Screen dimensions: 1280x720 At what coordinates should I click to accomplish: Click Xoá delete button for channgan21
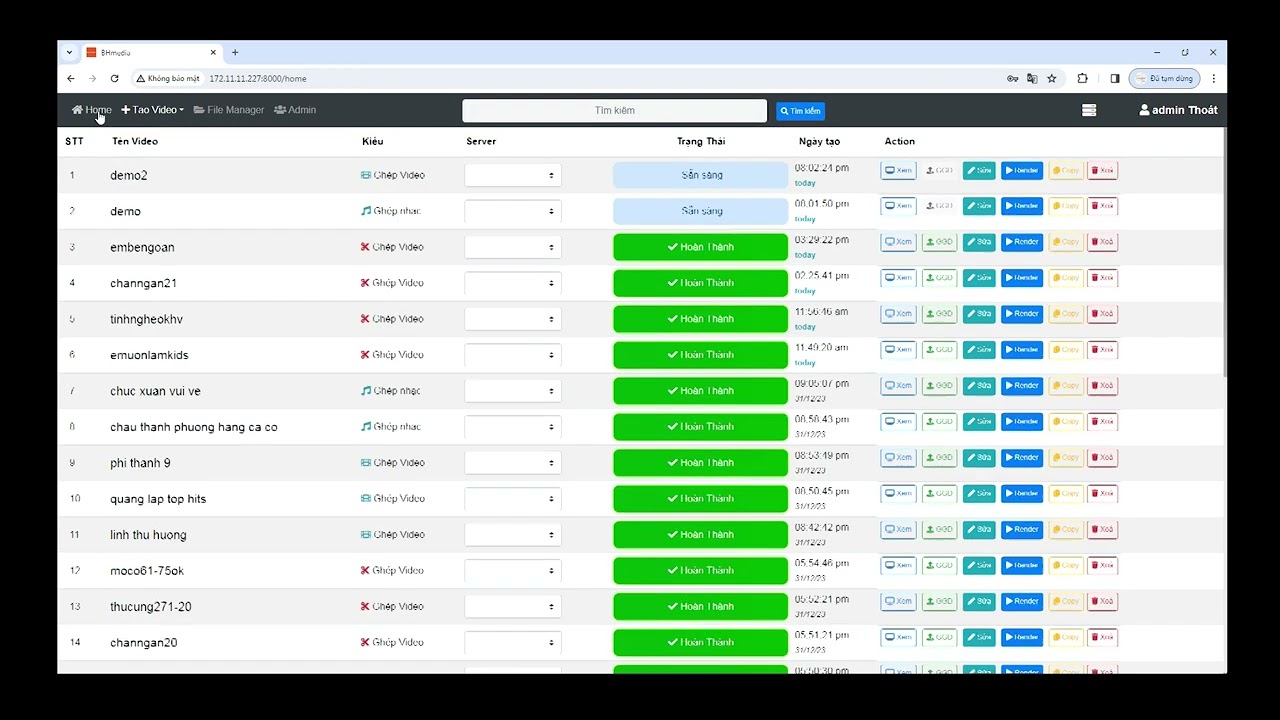pyautogui.click(x=1102, y=278)
